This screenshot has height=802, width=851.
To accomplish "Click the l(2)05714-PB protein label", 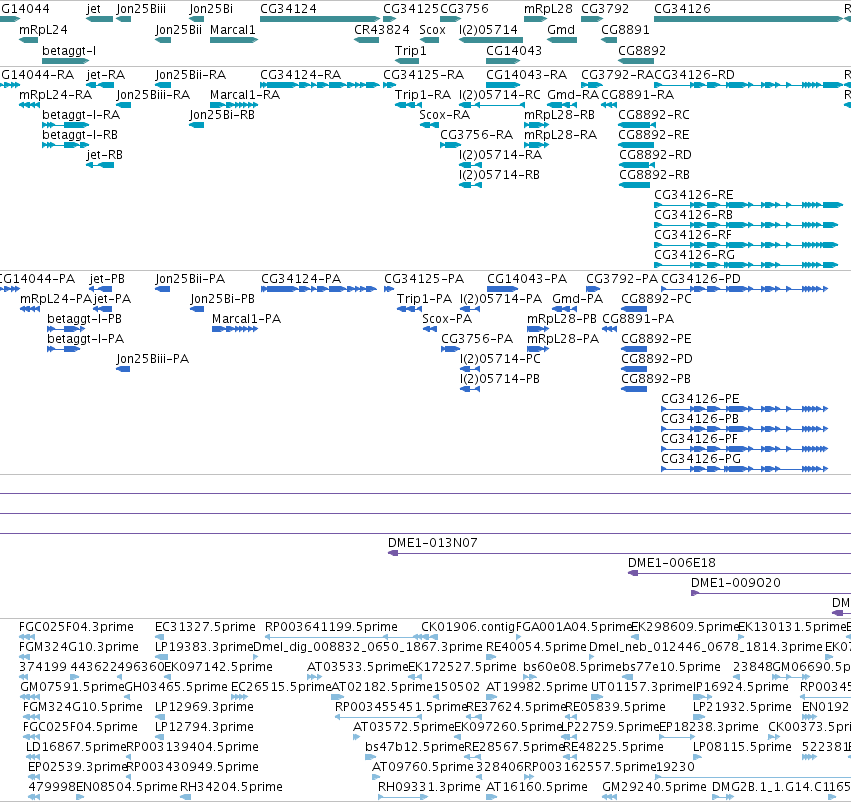I will pyautogui.click(x=500, y=379).
